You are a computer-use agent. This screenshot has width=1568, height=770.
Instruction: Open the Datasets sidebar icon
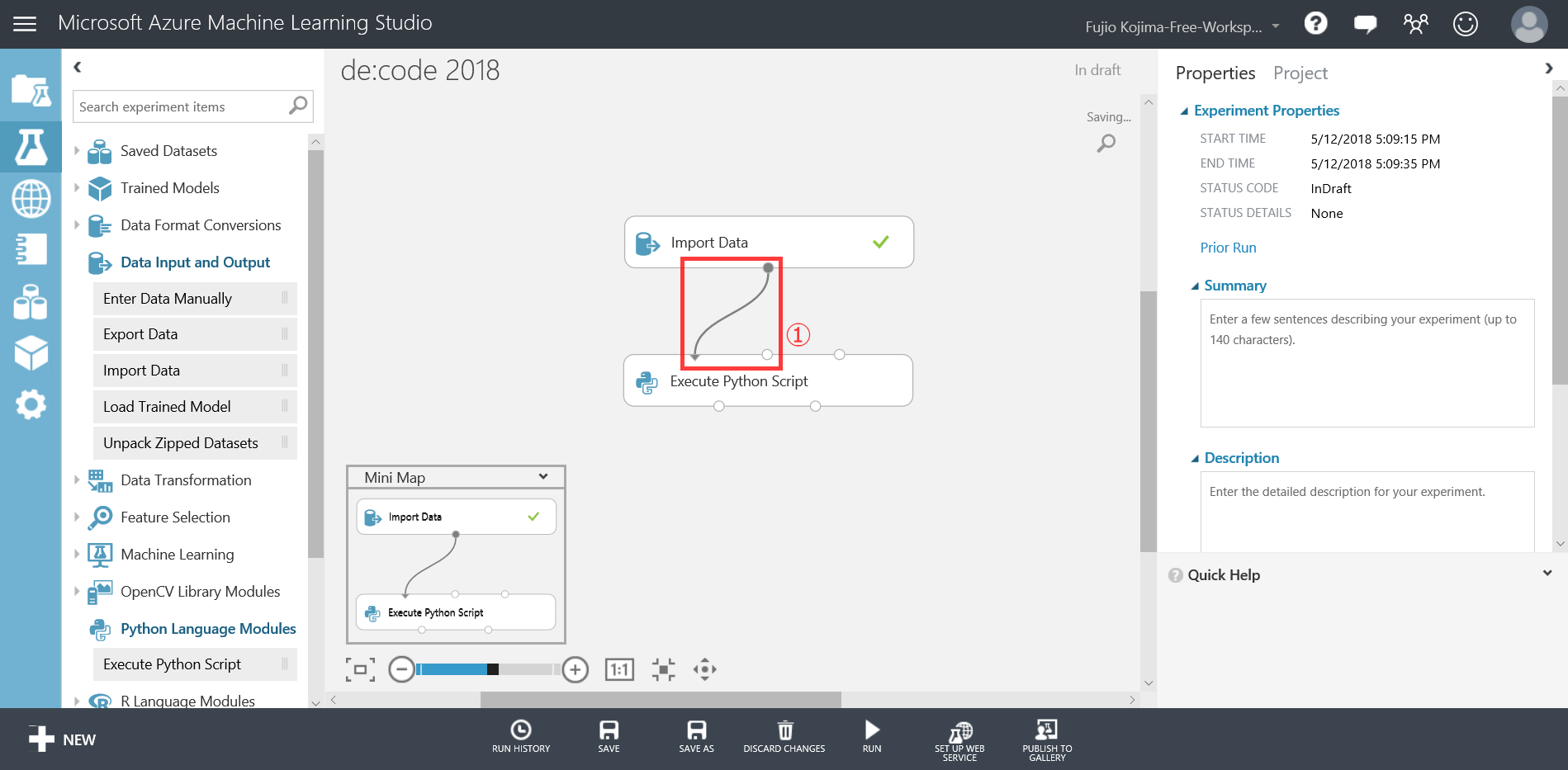31,301
